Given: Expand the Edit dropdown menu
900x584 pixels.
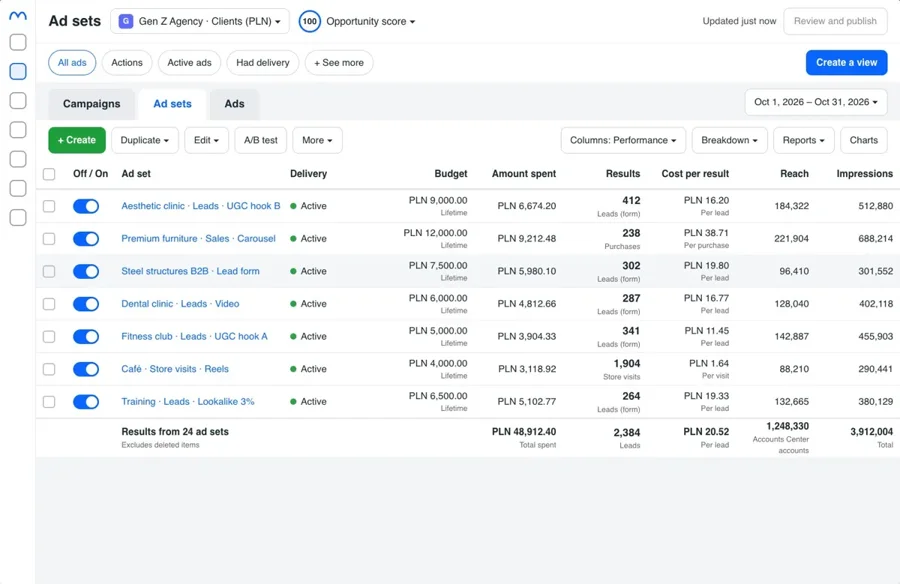Looking at the screenshot, I should 207,140.
